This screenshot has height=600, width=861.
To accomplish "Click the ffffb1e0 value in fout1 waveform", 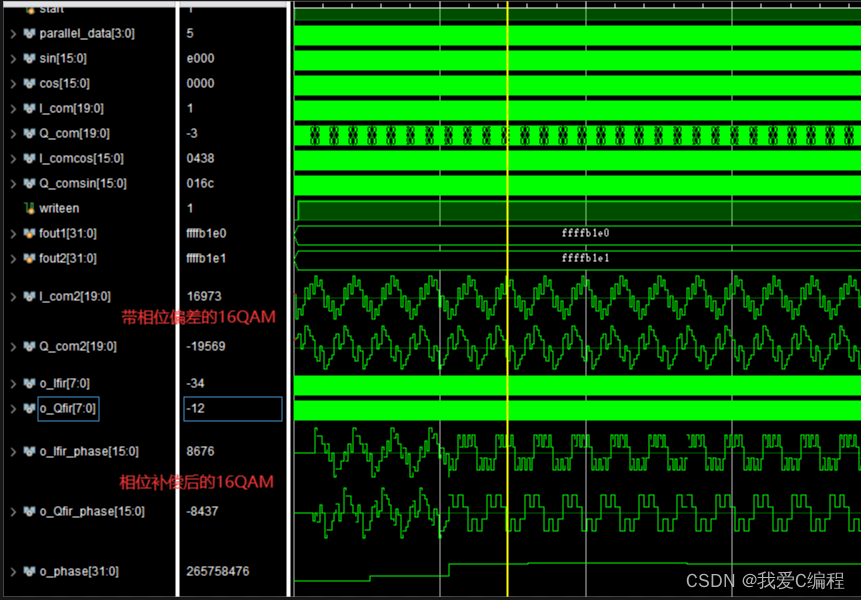I will pos(585,233).
